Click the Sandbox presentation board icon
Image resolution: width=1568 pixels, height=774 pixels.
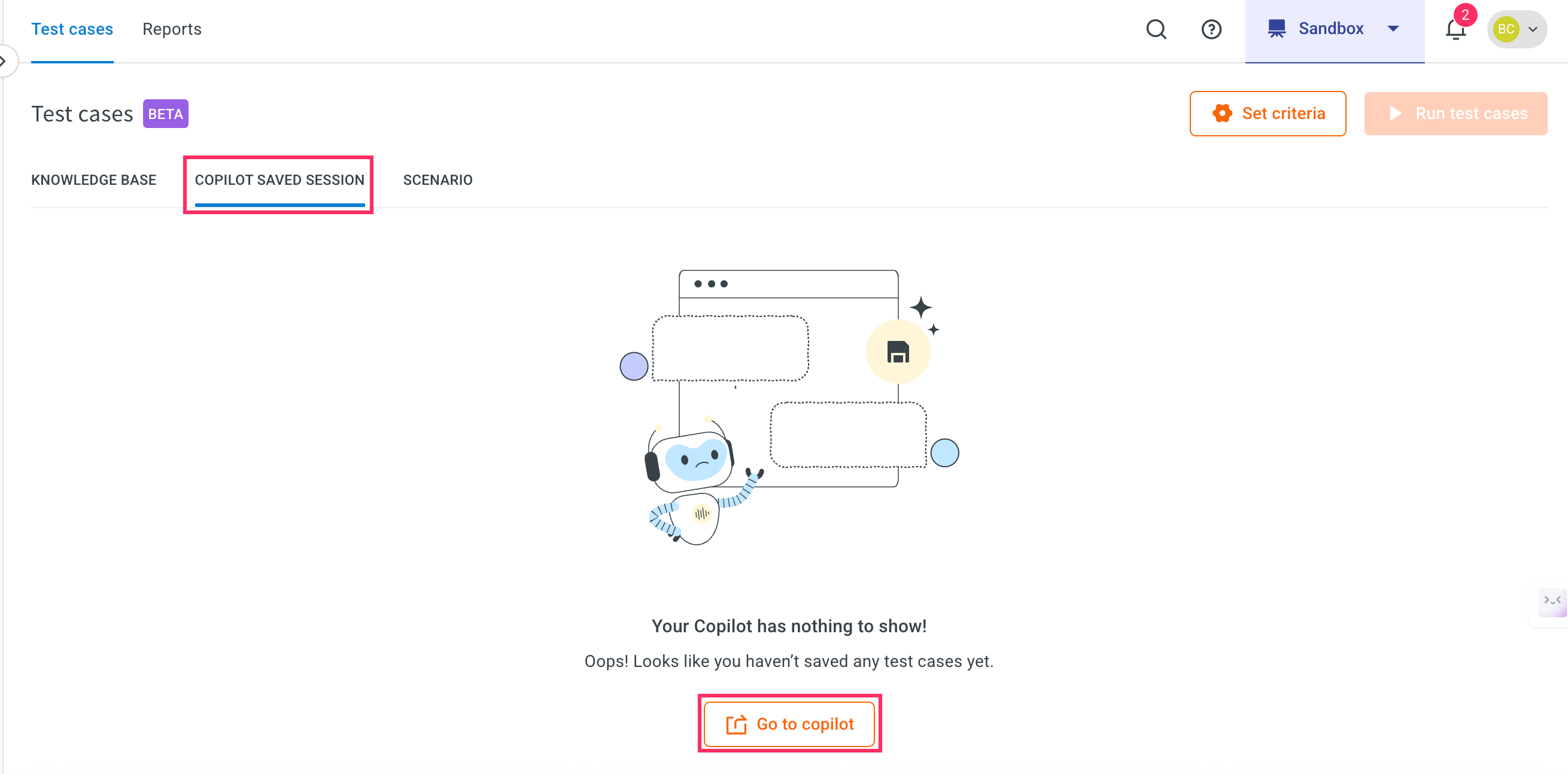tap(1277, 29)
